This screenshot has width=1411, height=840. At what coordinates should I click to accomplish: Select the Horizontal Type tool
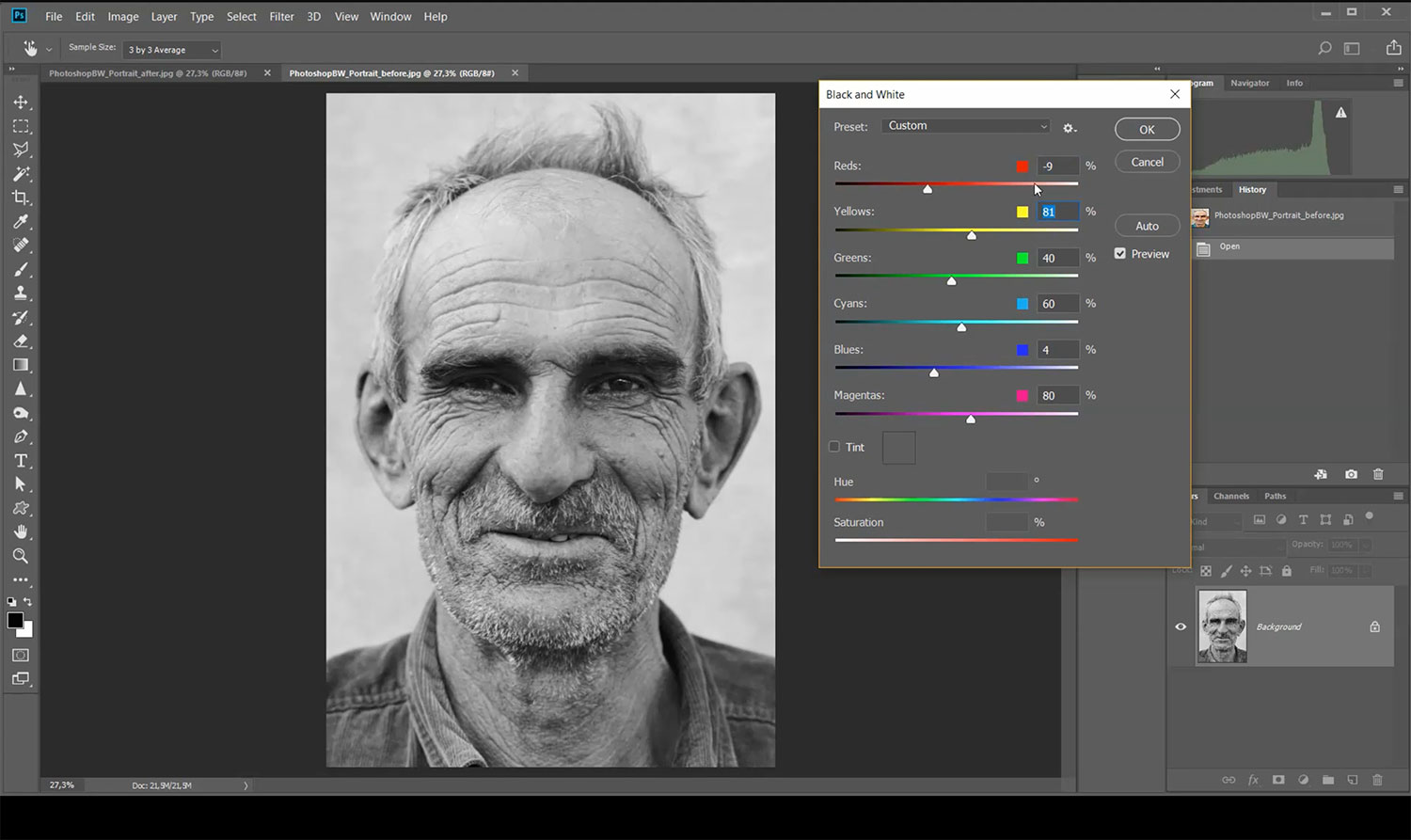click(21, 461)
